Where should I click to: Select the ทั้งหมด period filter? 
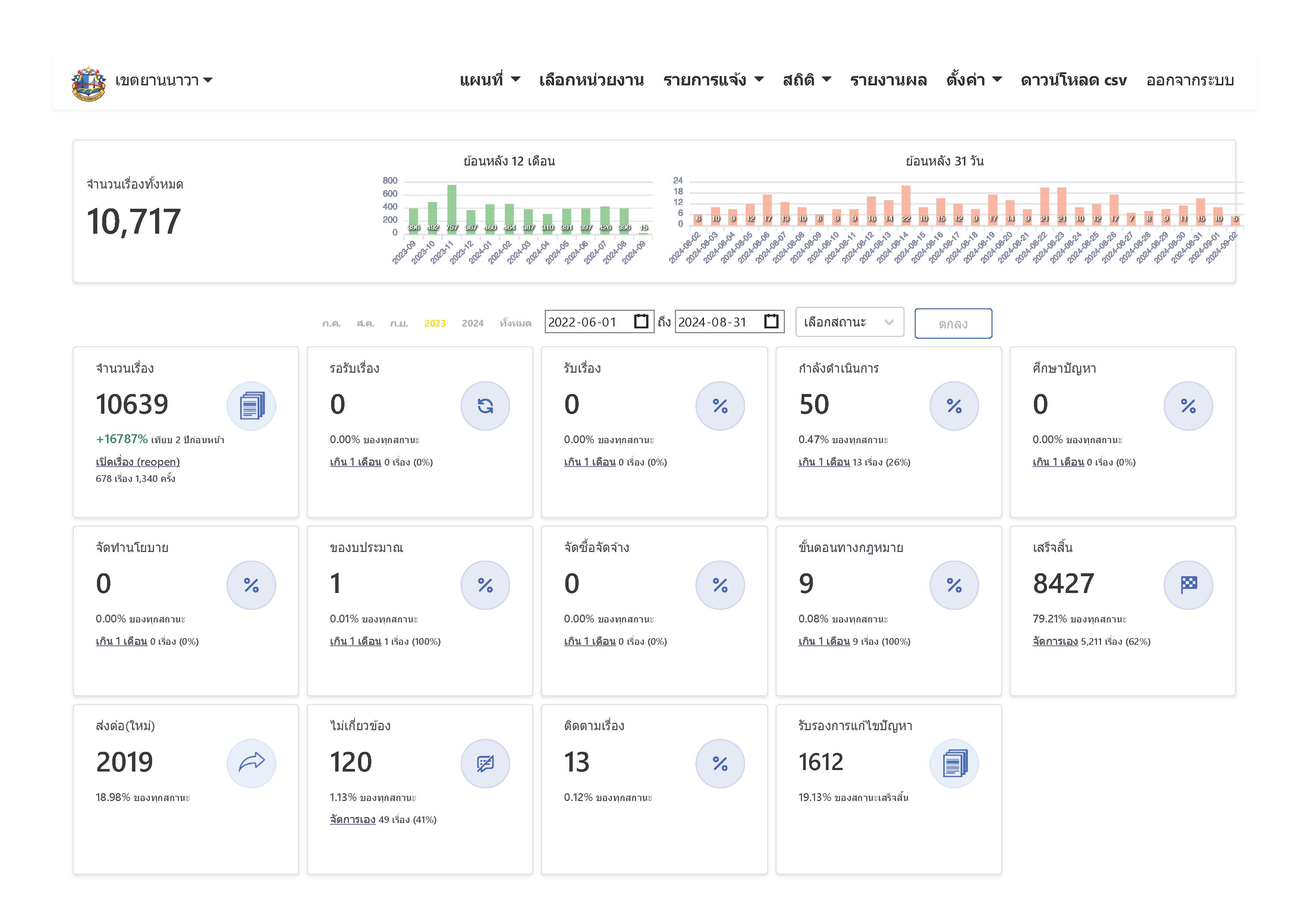(x=515, y=324)
